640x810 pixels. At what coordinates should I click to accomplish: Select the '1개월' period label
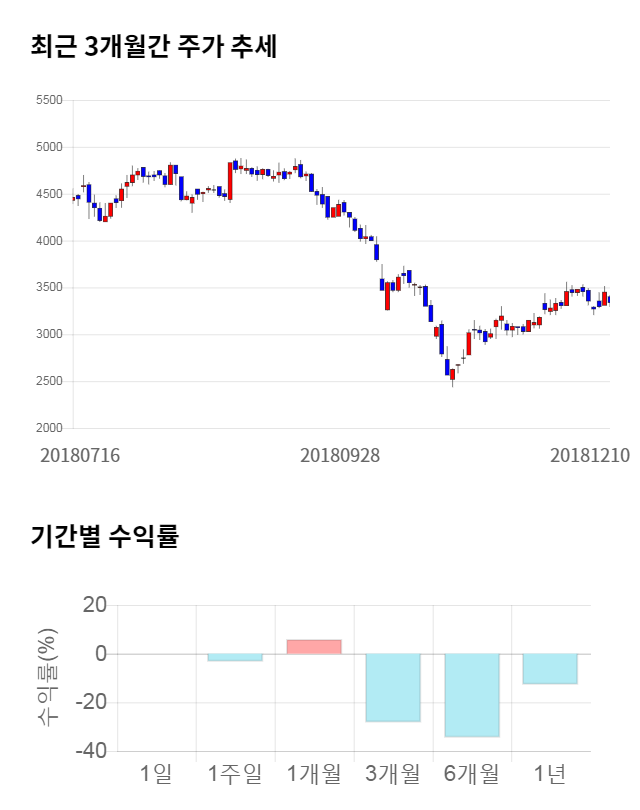coord(314,773)
